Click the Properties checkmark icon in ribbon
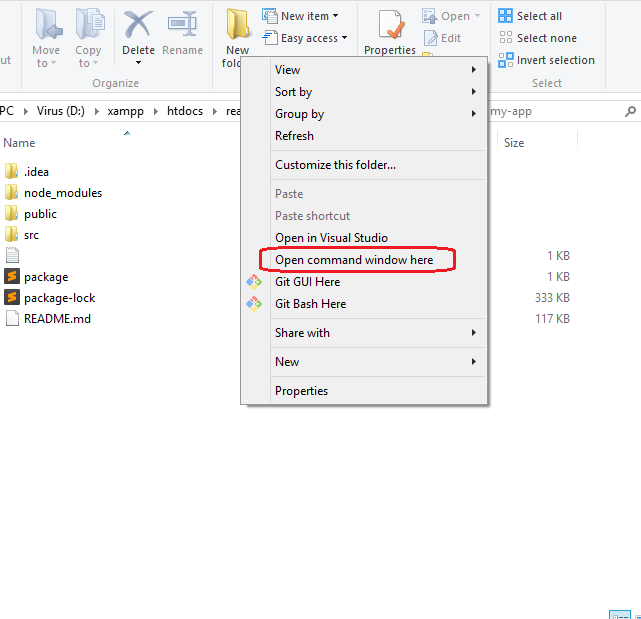The image size is (641, 619). (x=390, y=25)
